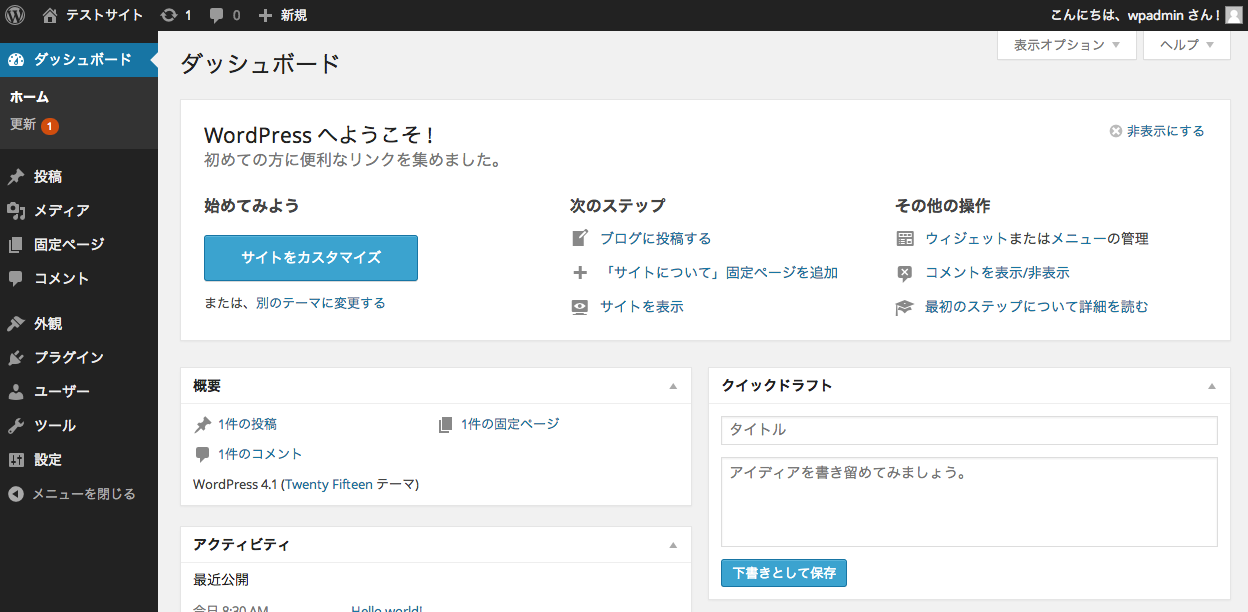Click the wpadmin avatar icon
The width and height of the screenshot is (1248, 612).
click(x=1234, y=15)
